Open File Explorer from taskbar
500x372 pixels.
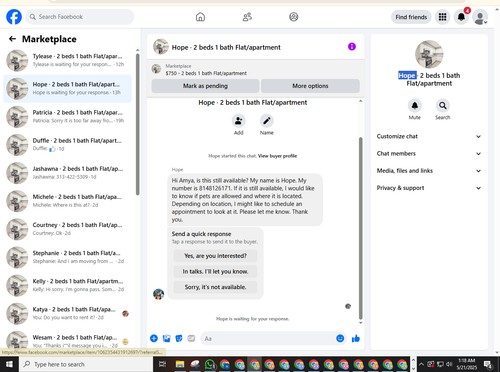(180, 364)
